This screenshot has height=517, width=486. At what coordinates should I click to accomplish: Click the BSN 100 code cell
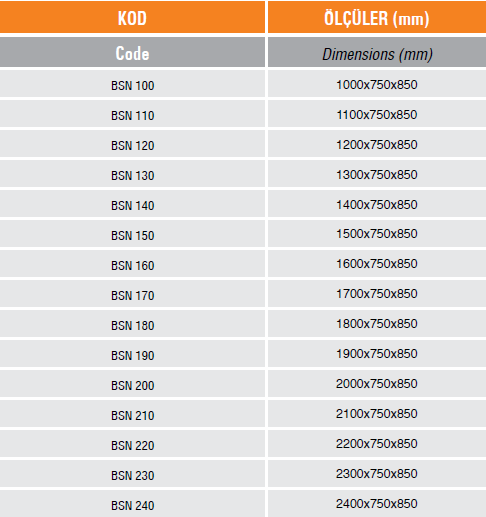(132, 83)
